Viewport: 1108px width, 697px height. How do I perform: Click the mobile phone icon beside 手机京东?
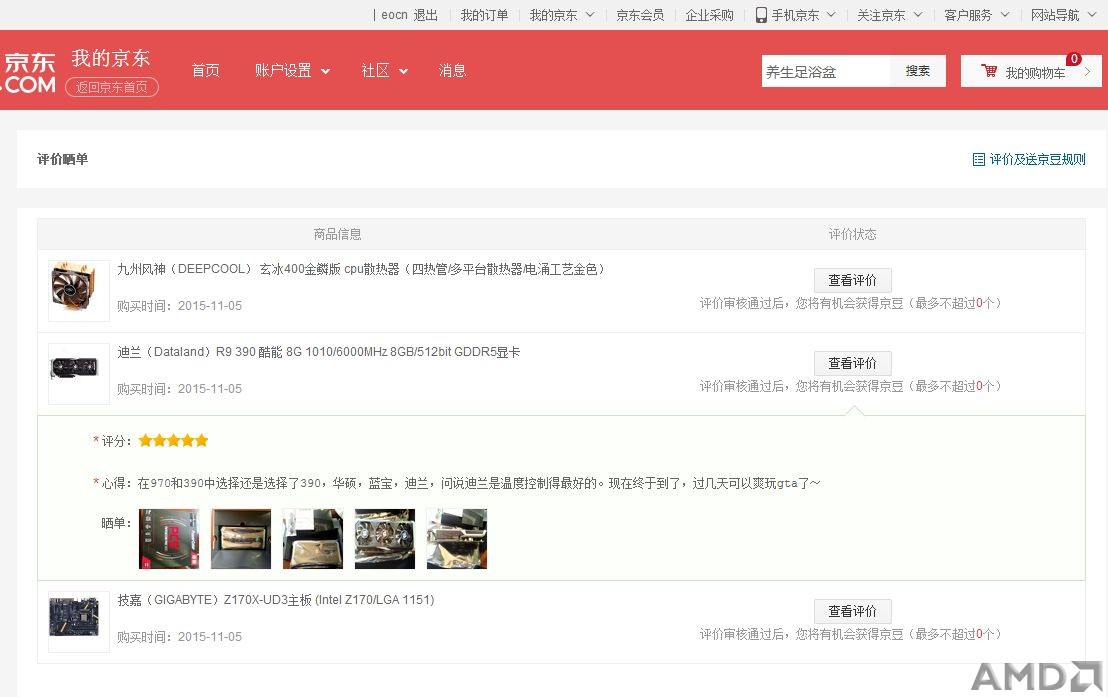pyautogui.click(x=761, y=15)
